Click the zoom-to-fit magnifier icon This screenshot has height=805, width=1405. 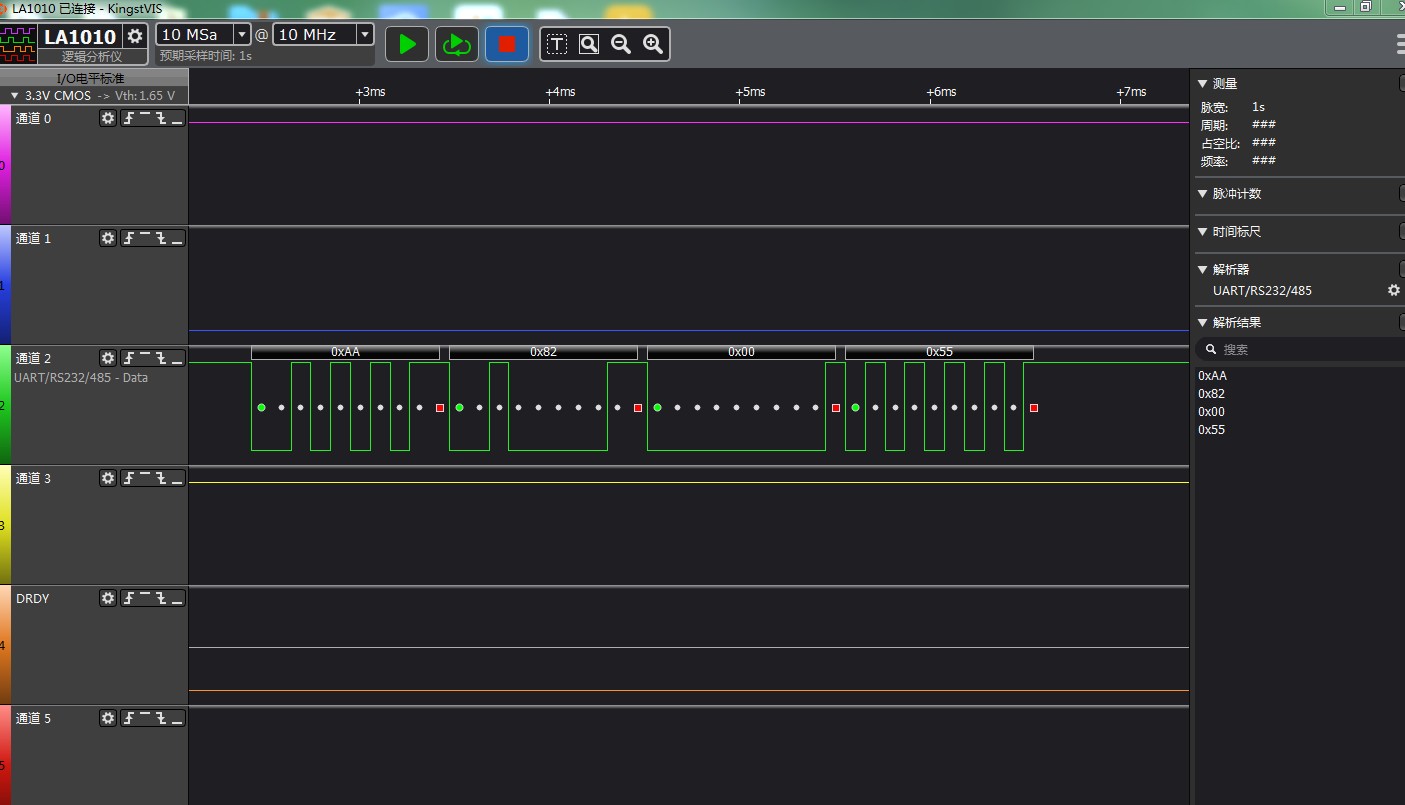pyautogui.click(x=589, y=44)
